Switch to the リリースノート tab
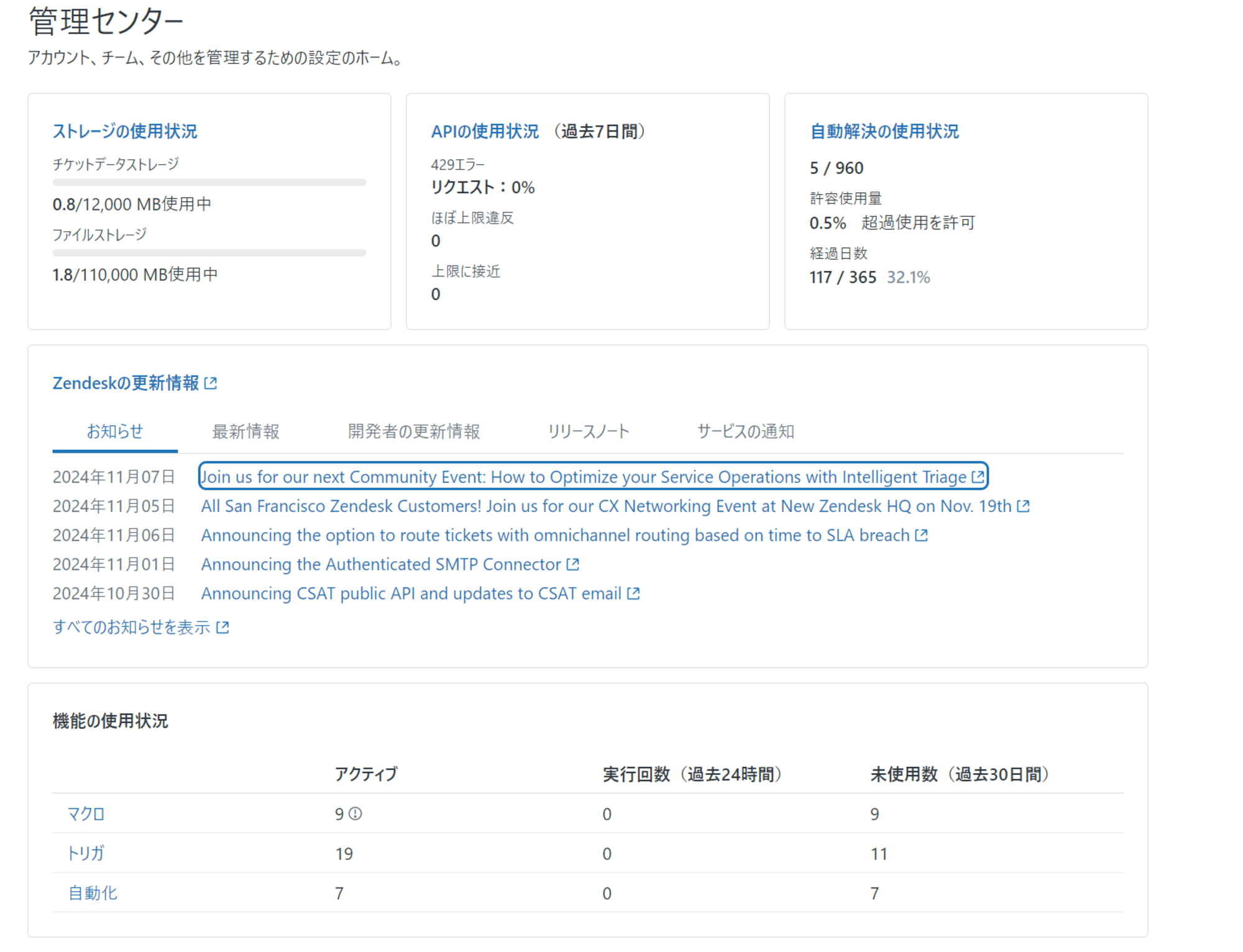This screenshot has width=1243, height=952. click(589, 431)
